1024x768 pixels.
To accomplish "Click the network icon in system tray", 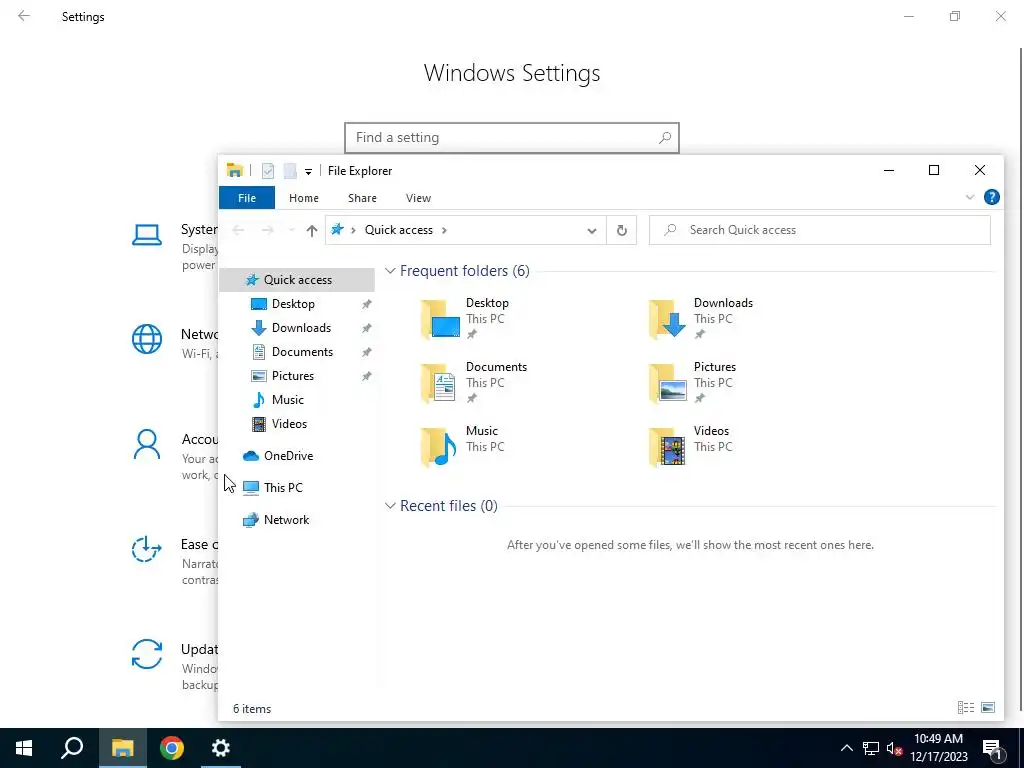I will 871,748.
